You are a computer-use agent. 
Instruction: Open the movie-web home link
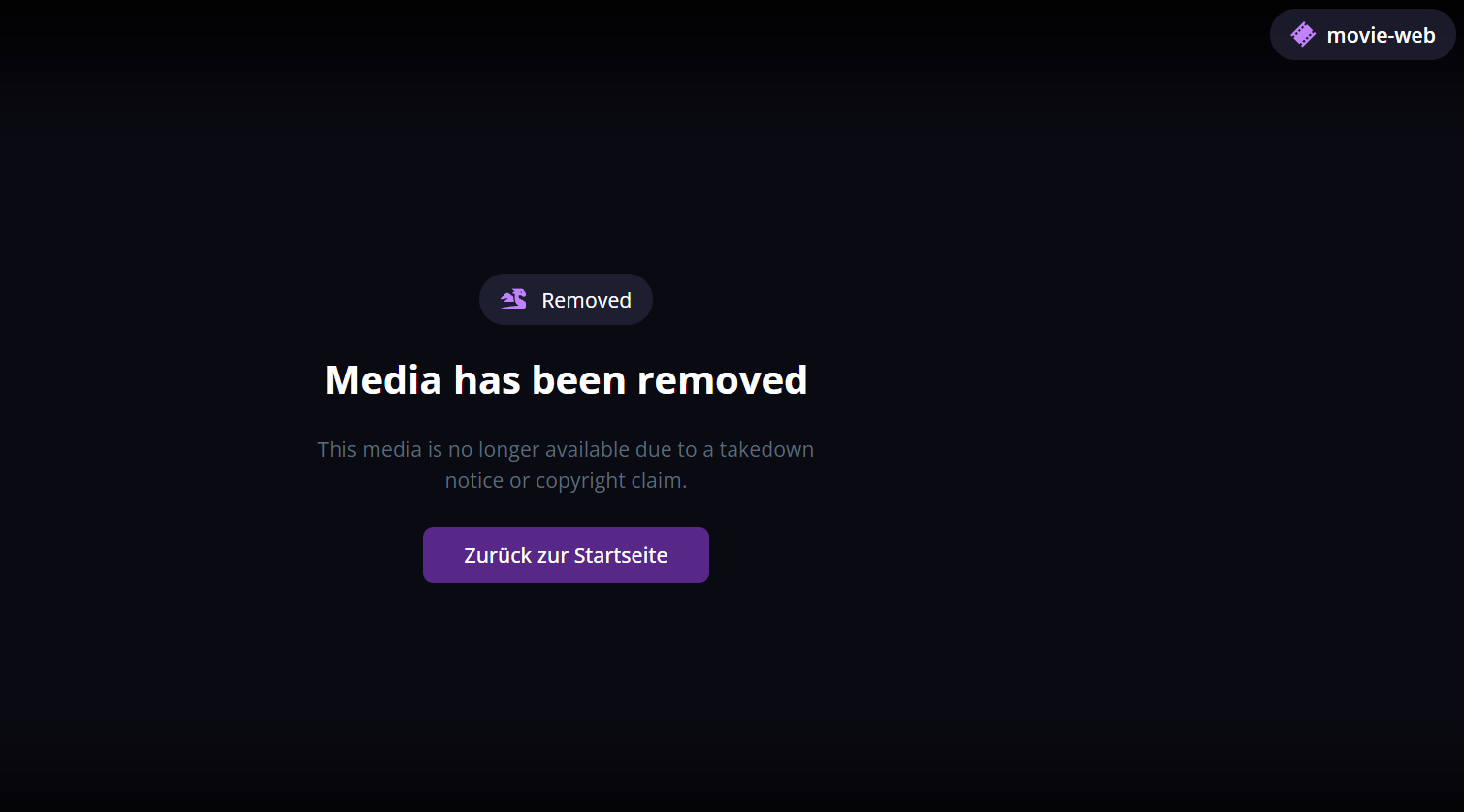tap(1363, 35)
